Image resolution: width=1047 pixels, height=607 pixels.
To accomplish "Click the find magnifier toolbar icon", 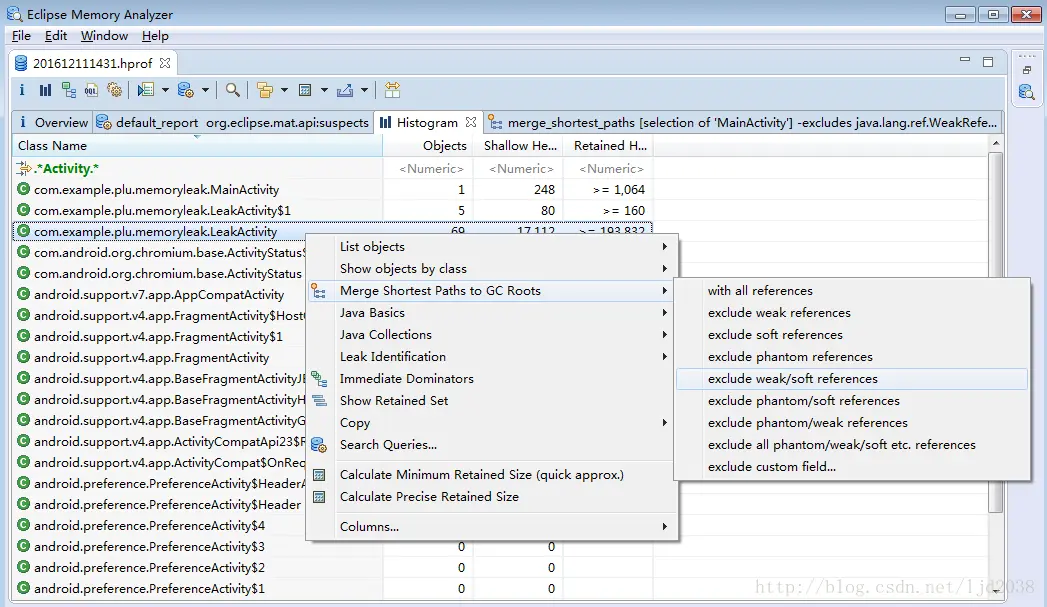I will coord(232,90).
